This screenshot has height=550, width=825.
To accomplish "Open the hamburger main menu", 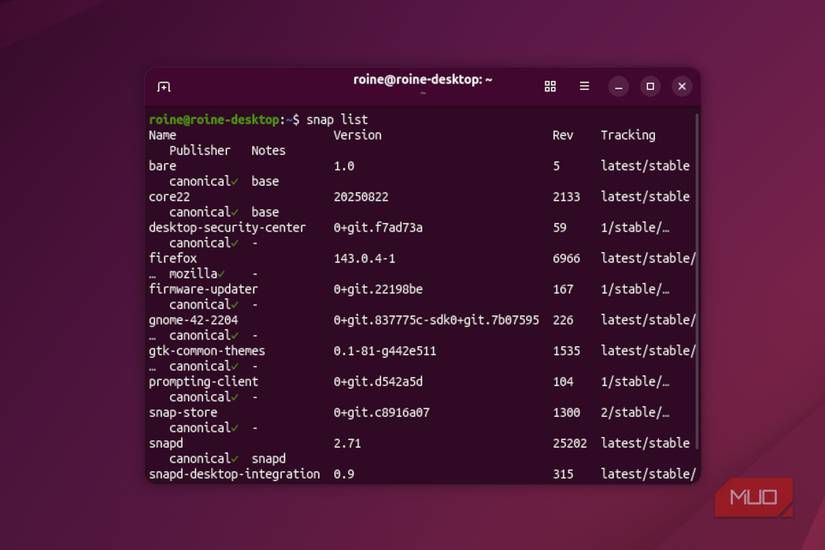I will click(x=584, y=86).
